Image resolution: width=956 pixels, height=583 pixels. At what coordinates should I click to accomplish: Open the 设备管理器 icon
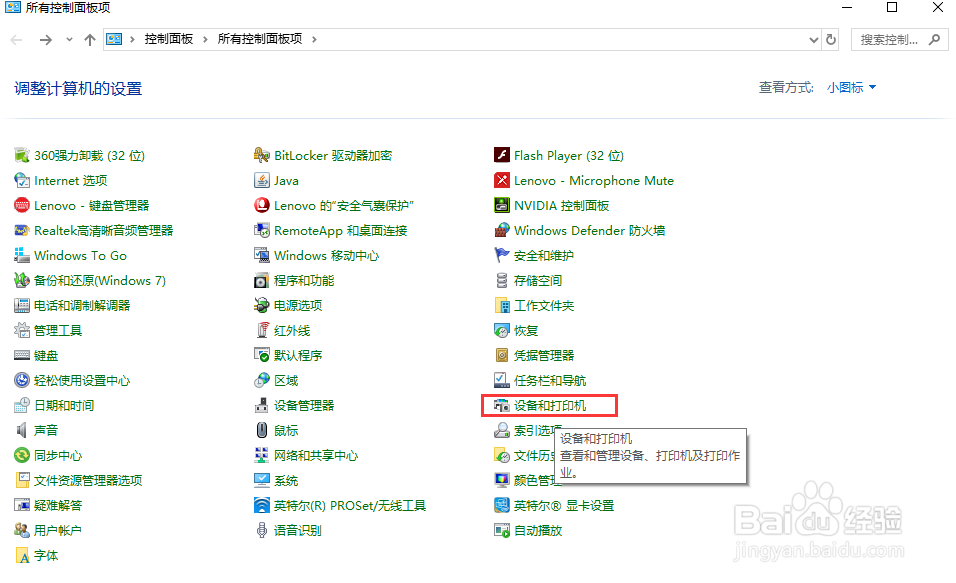coord(262,406)
